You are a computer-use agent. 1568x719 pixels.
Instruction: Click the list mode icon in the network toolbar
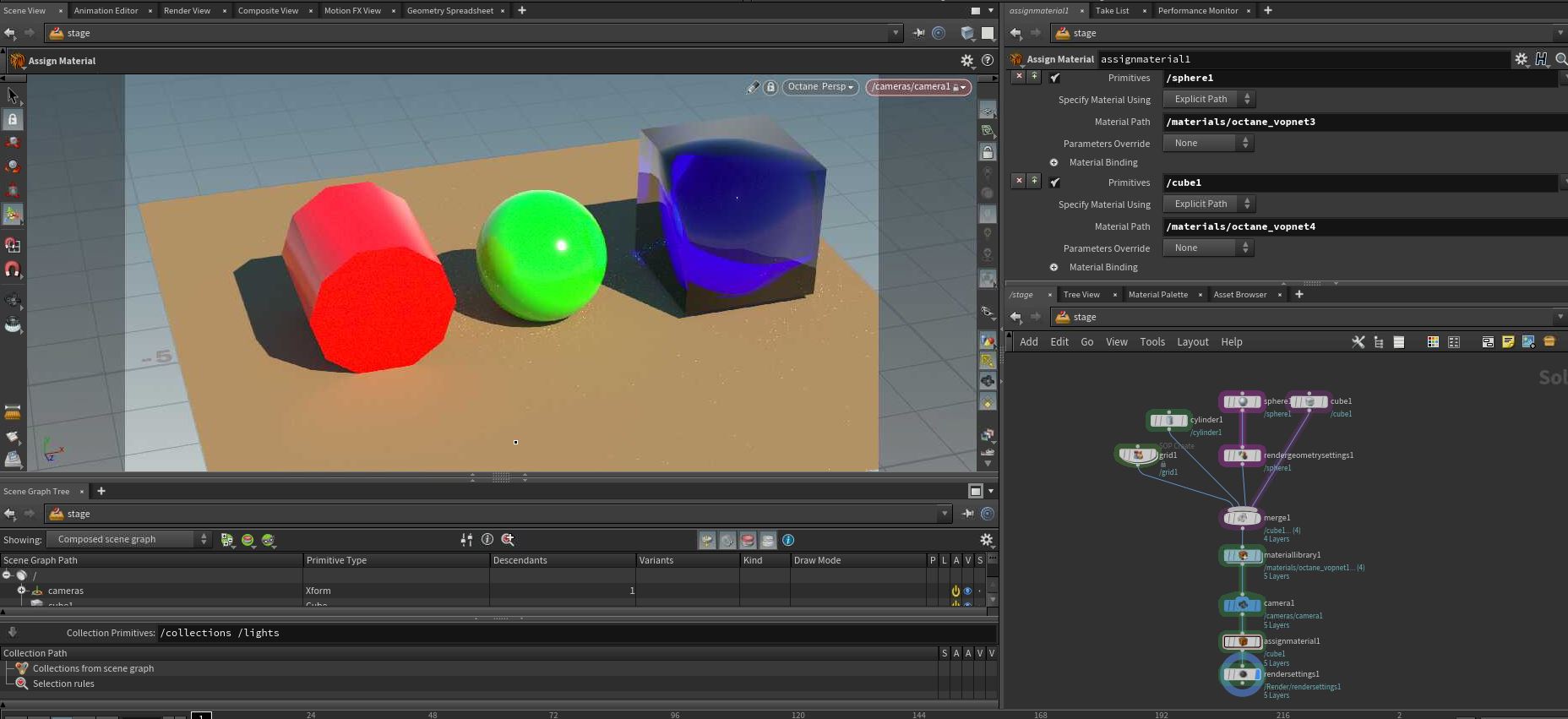(x=1399, y=342)
